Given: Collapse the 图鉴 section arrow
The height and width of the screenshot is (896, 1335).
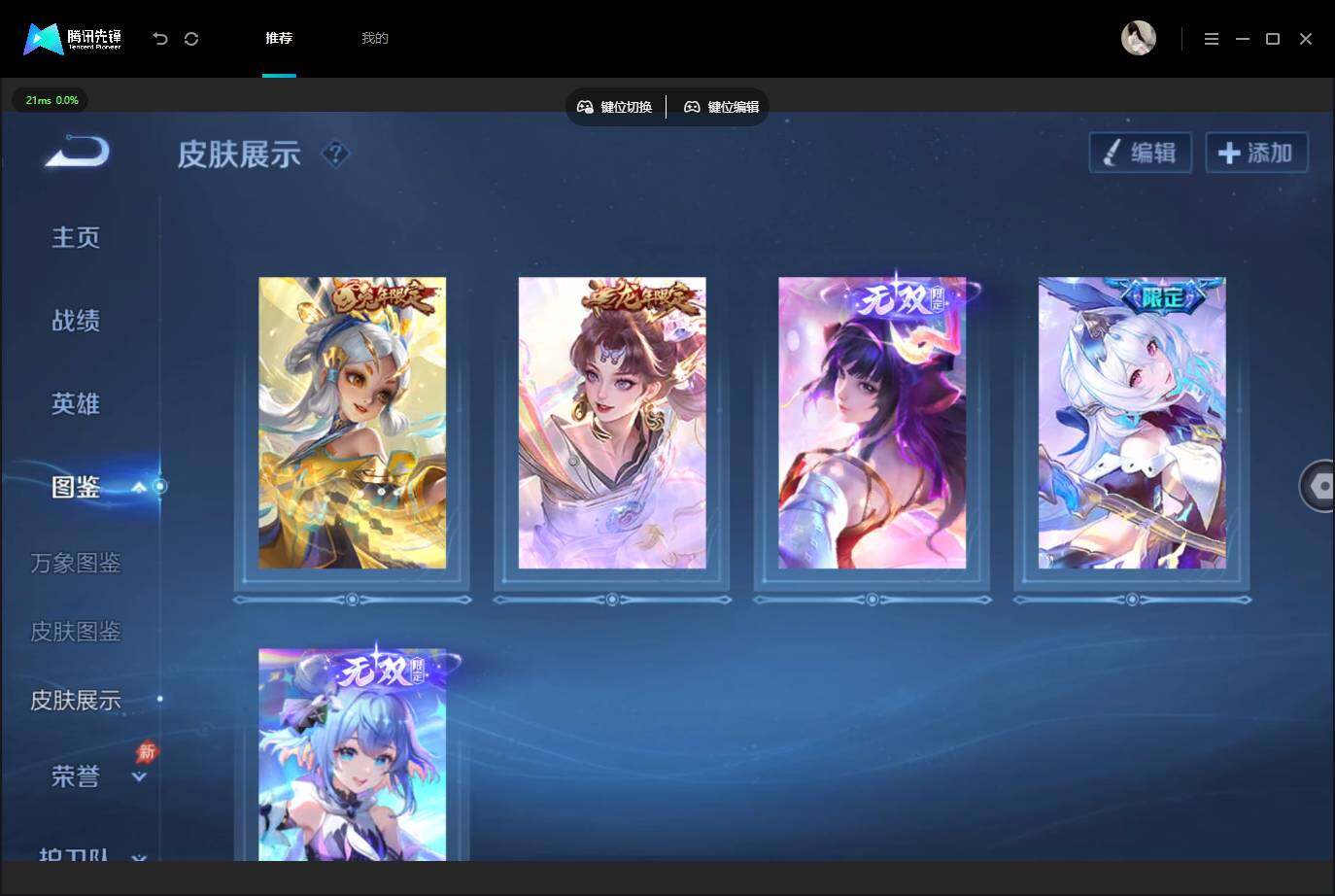Looking at the screenshot, I should point(139,487).
